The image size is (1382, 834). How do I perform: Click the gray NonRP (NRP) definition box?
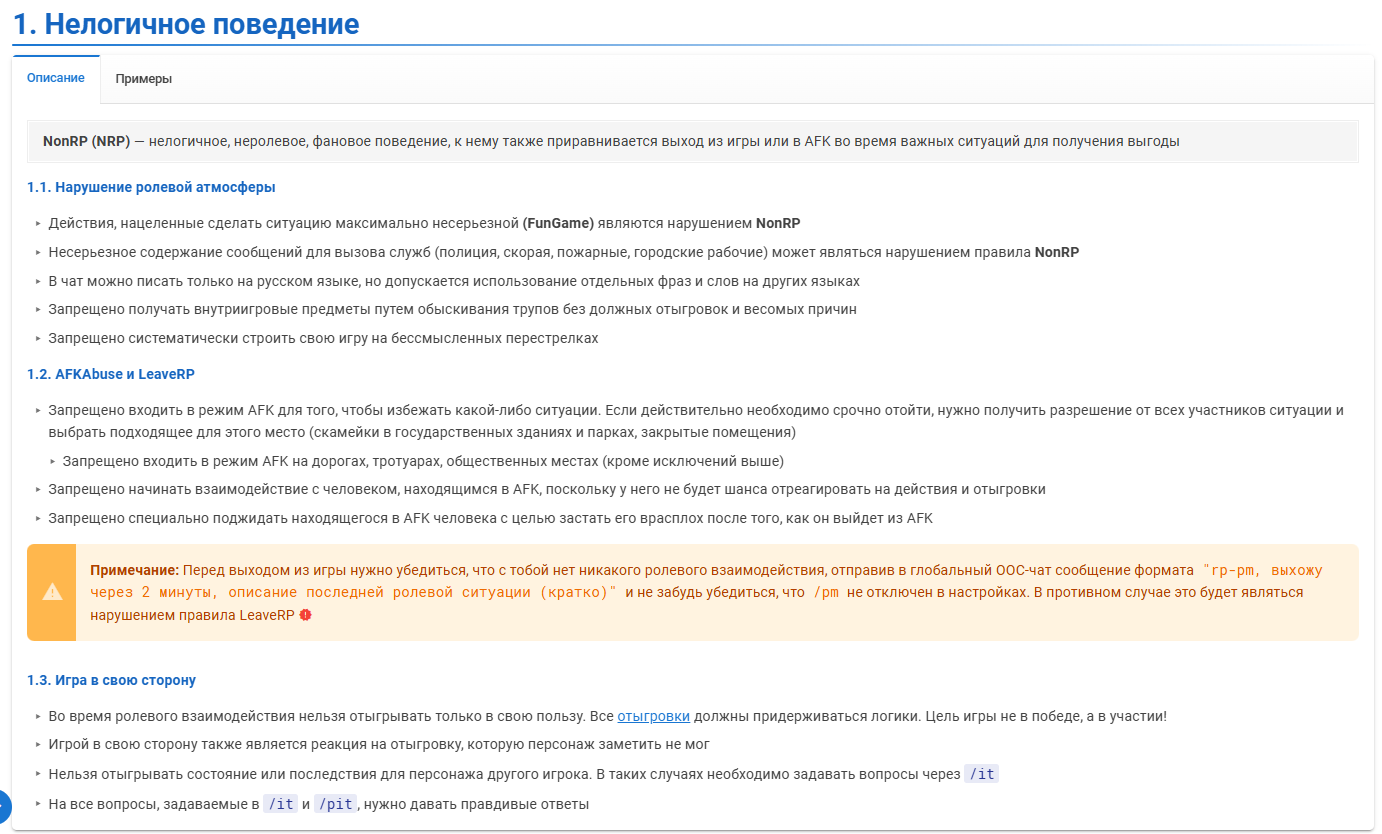pos(692,141)
